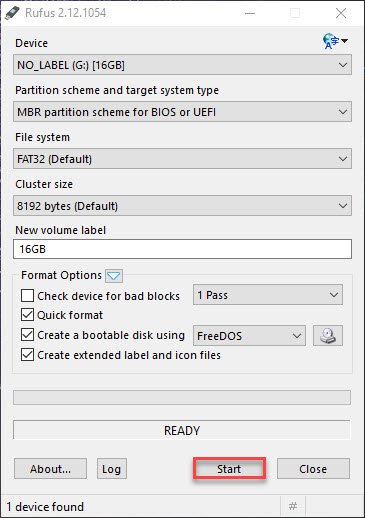Screen dimensions: 365x518
Task: Click the disk image select icon button
Action: tap(328, 336)
